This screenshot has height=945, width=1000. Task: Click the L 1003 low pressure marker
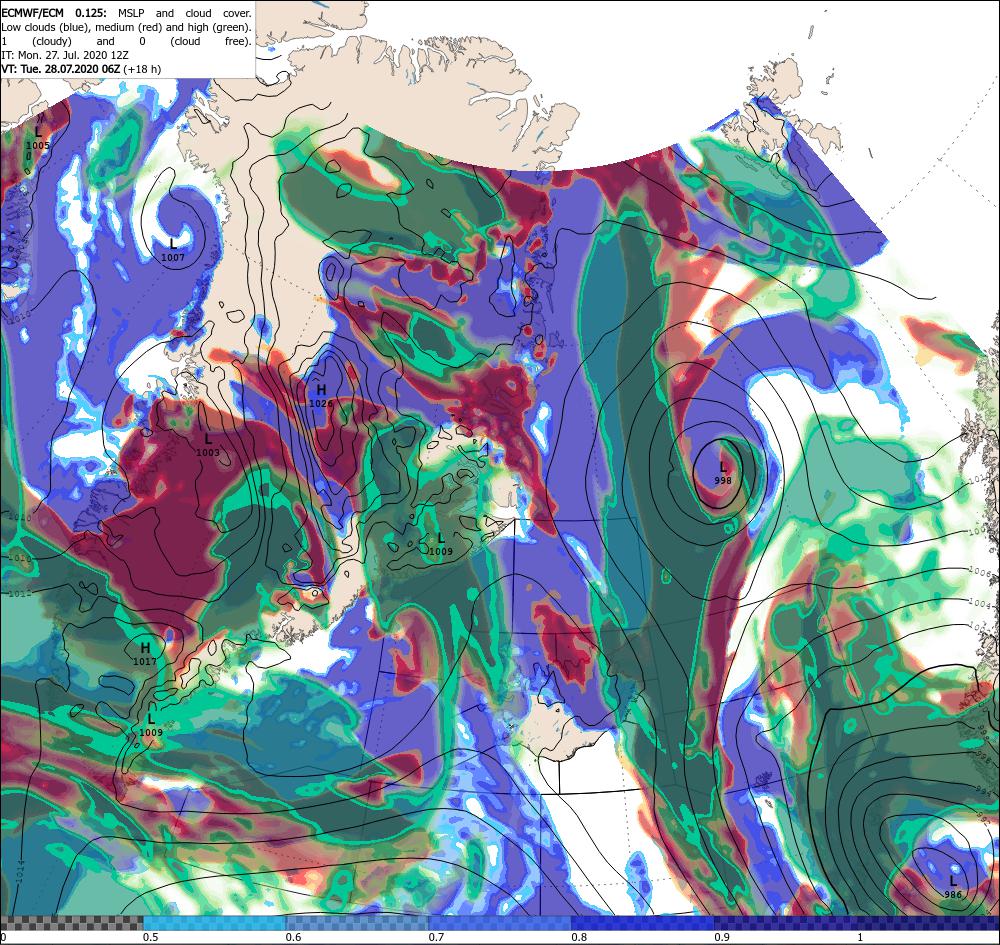(208, 445)
